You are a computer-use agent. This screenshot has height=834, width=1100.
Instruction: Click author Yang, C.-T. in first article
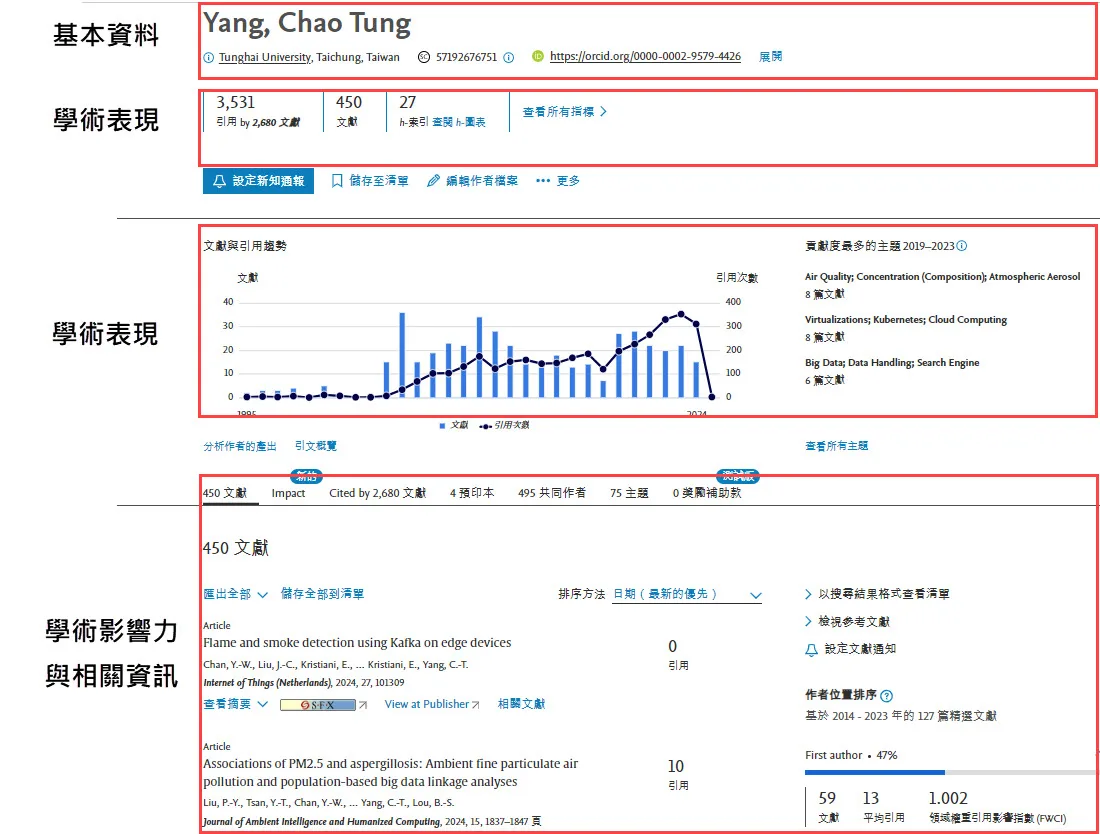(x=445, y=665)
